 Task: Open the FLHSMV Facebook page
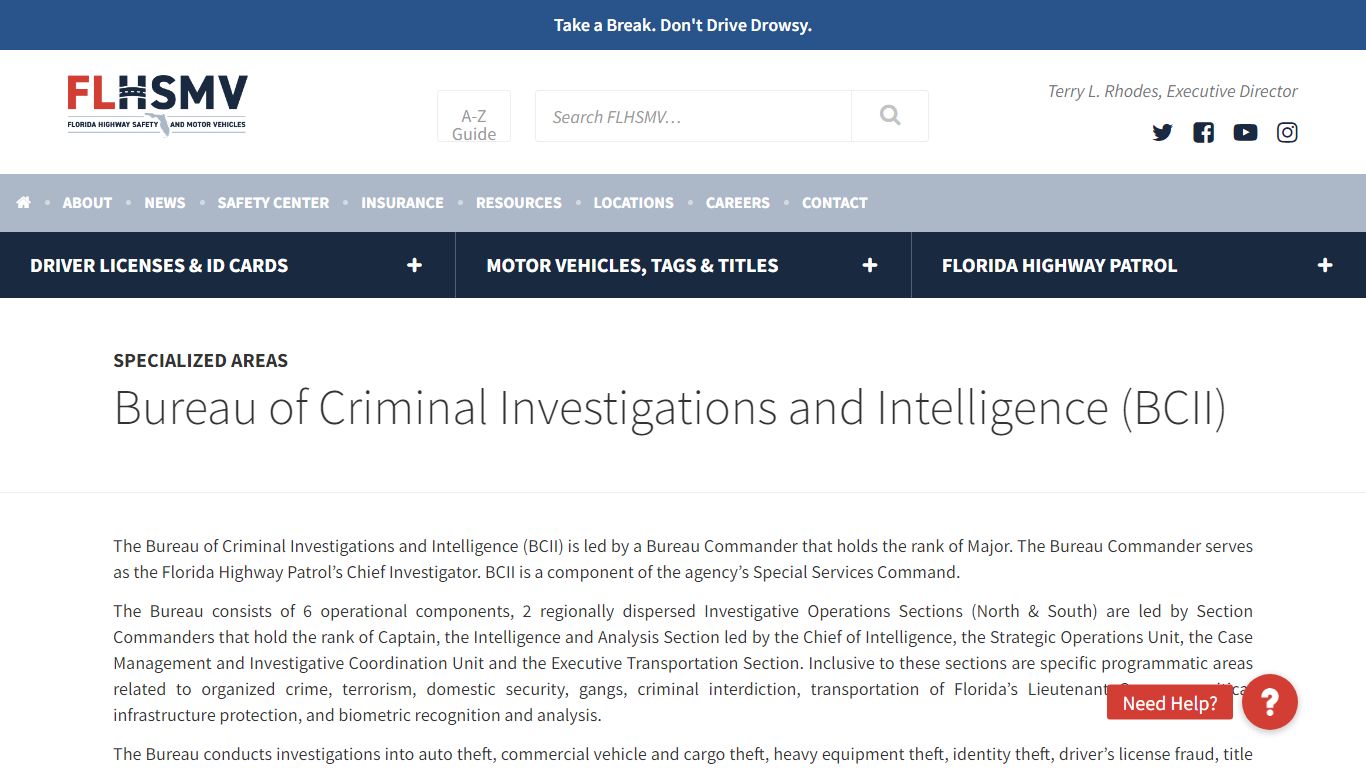pyautogui.click(x=1204, y=132)
